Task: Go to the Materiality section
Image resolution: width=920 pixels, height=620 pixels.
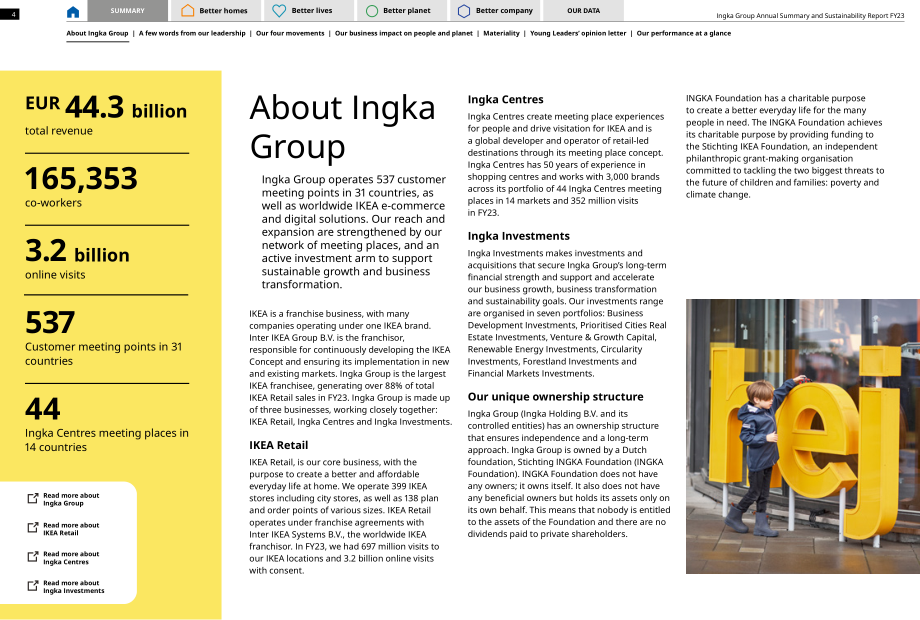Action: (x=502, y=33)
